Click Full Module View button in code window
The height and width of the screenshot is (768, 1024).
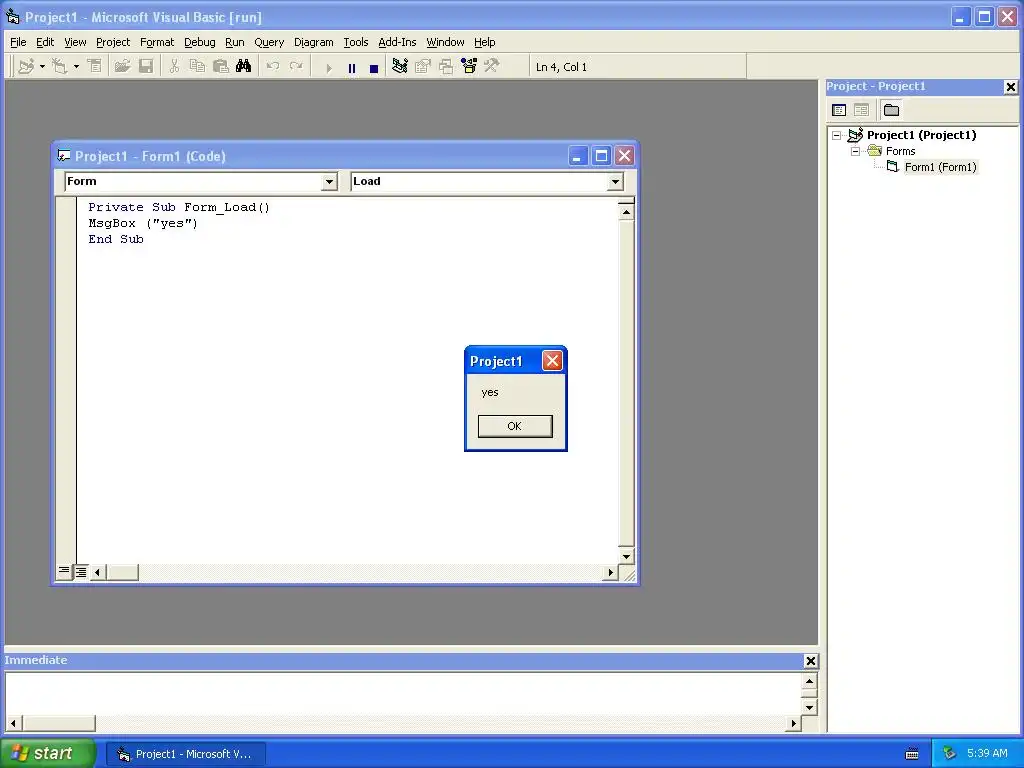(x=81, y=572)
